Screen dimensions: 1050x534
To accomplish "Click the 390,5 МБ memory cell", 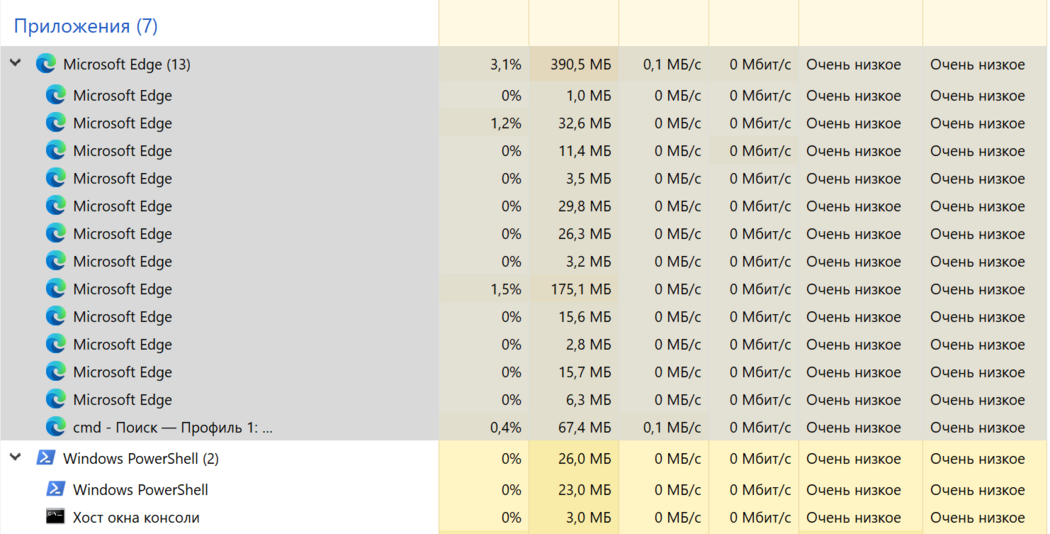I will (580, 64).
